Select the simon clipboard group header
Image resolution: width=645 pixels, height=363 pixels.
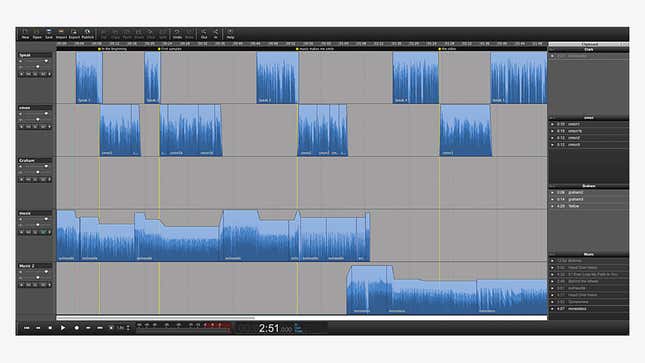coord(589,118)
